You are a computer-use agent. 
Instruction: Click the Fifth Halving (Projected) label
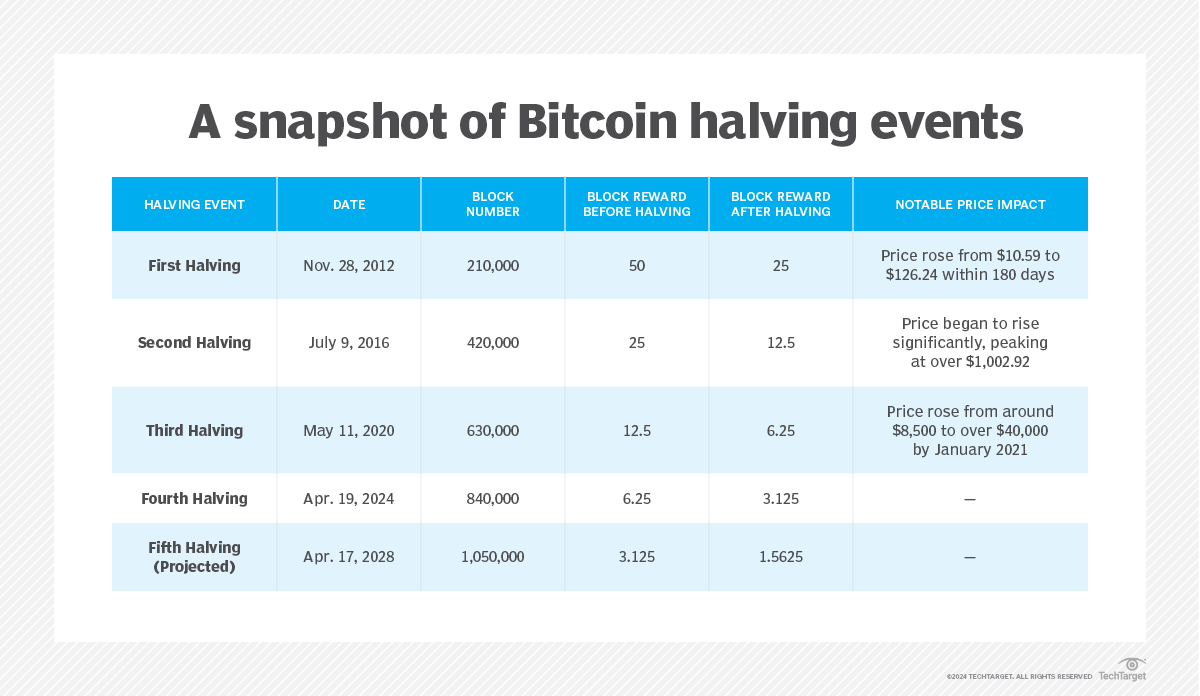tap(194, 557)
